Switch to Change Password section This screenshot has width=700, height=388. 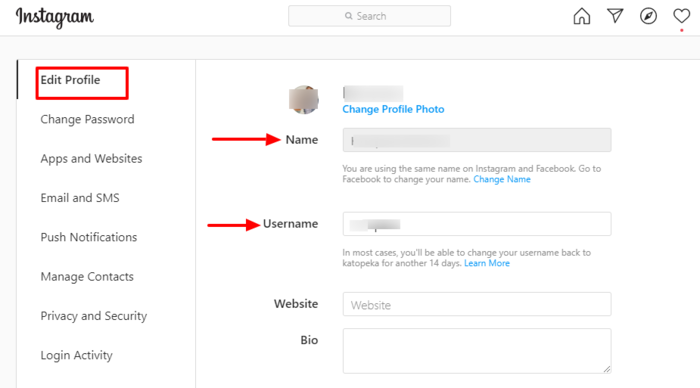click(x=87, y=119)
